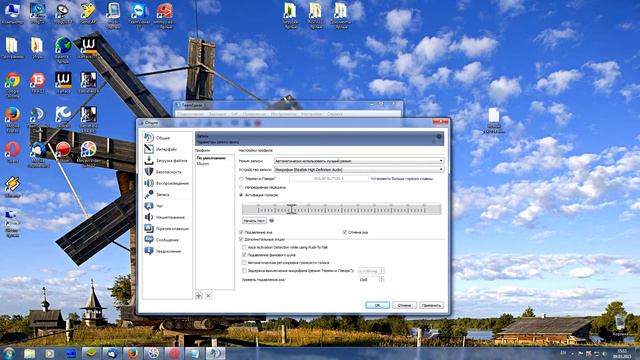Image resolution: width=640 pixels, height=360 pixels.
Task: Open the Recycle Bin on the desktop
Action: 620,325
